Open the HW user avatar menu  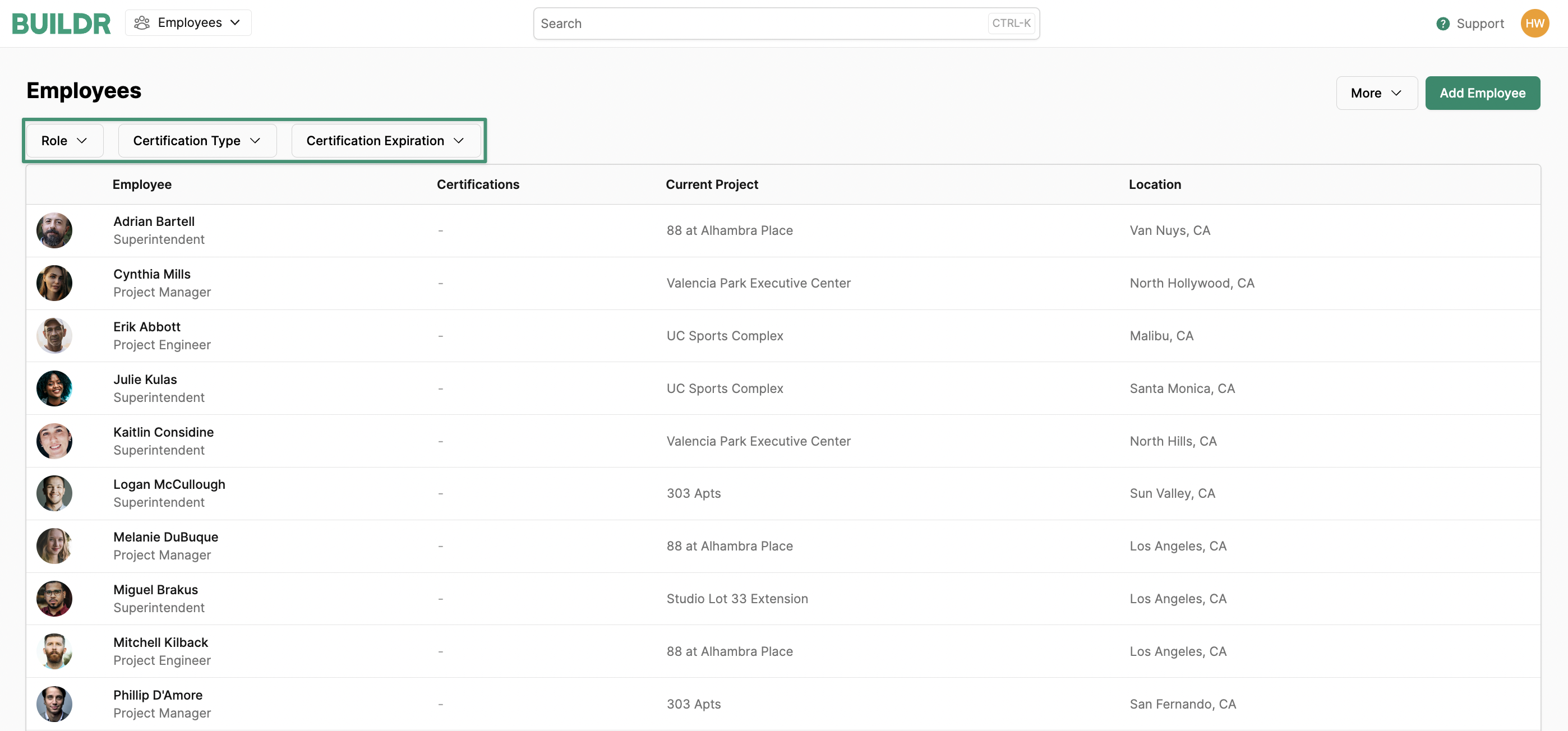1534,23
